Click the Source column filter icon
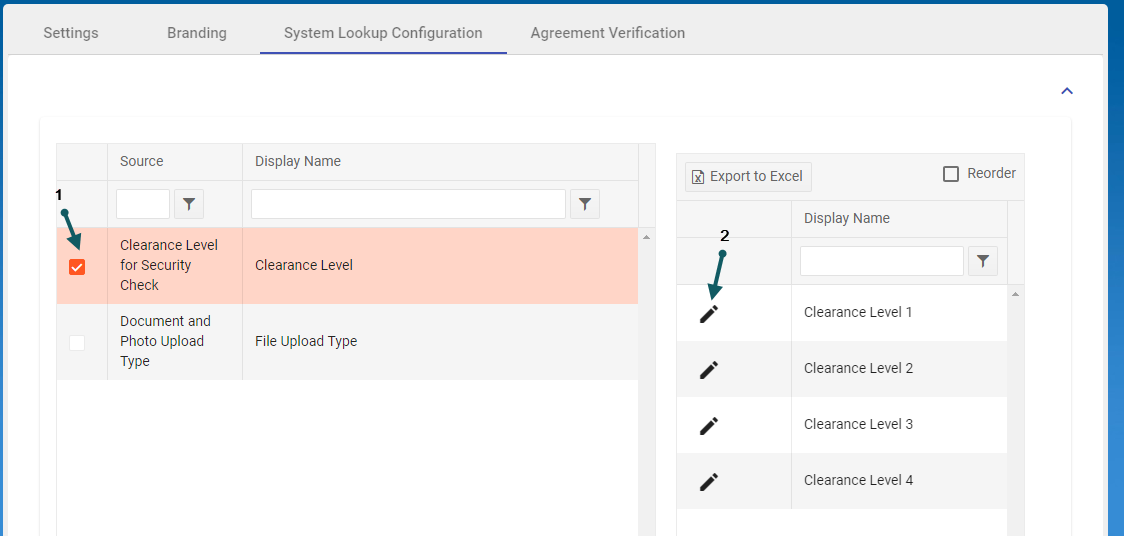The height and width of the screenshot is (536, 1124). 189,205
